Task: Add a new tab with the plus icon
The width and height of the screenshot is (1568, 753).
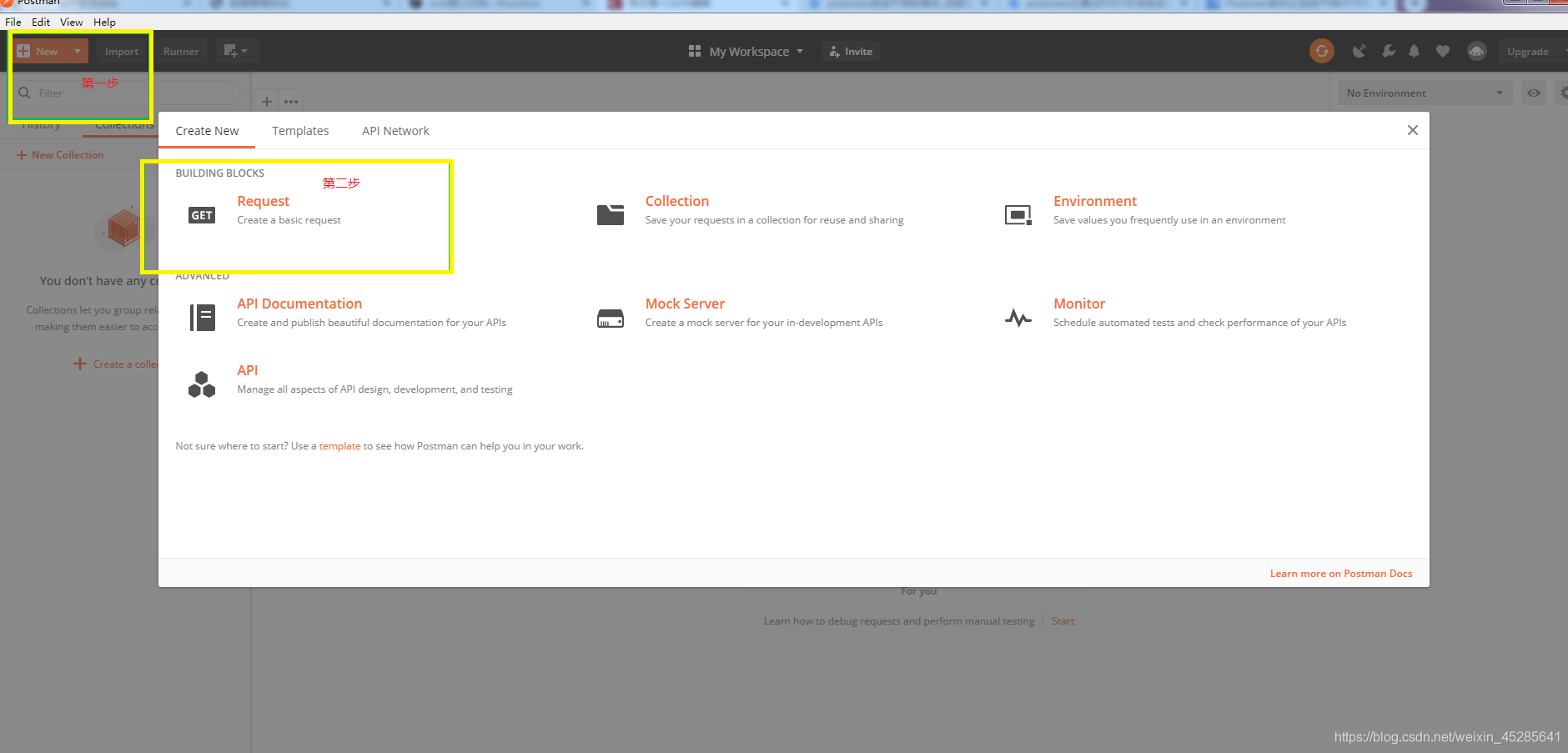Action: [267, 102]
